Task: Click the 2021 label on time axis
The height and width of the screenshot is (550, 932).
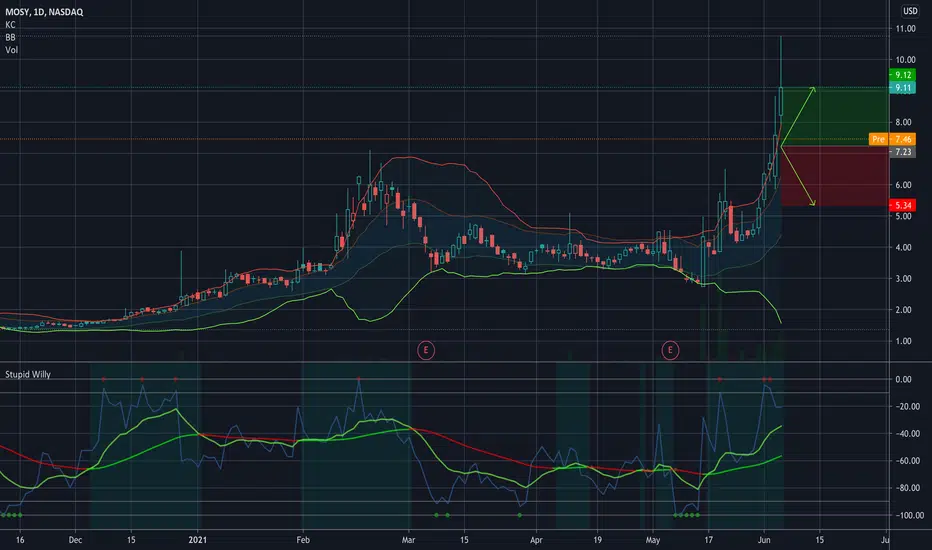Action: click(x=197, y=540)
